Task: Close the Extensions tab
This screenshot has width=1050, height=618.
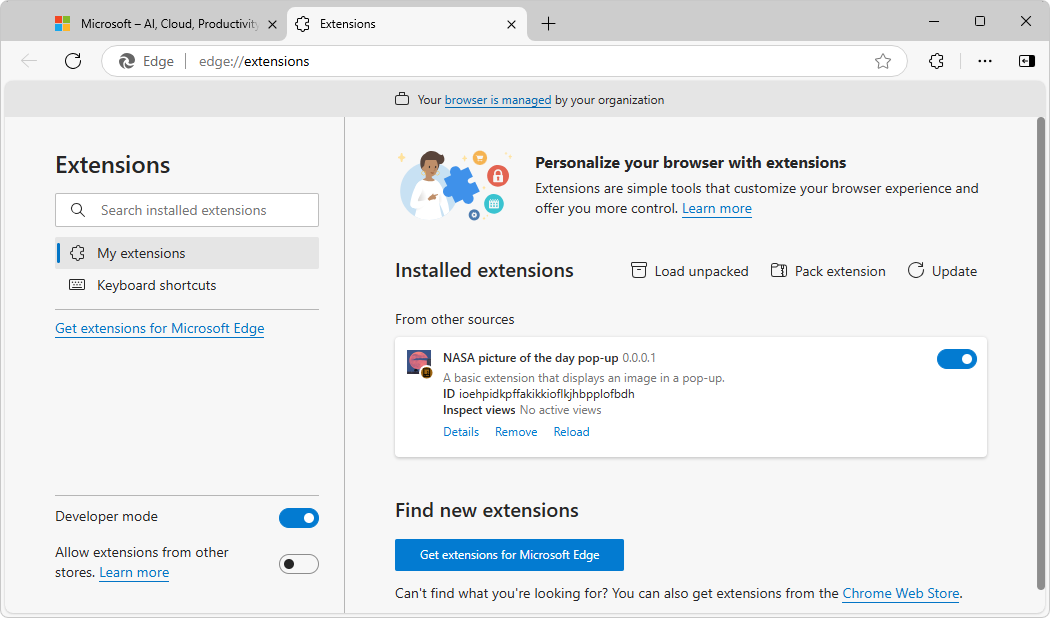Action: click(x=511, y=24)
